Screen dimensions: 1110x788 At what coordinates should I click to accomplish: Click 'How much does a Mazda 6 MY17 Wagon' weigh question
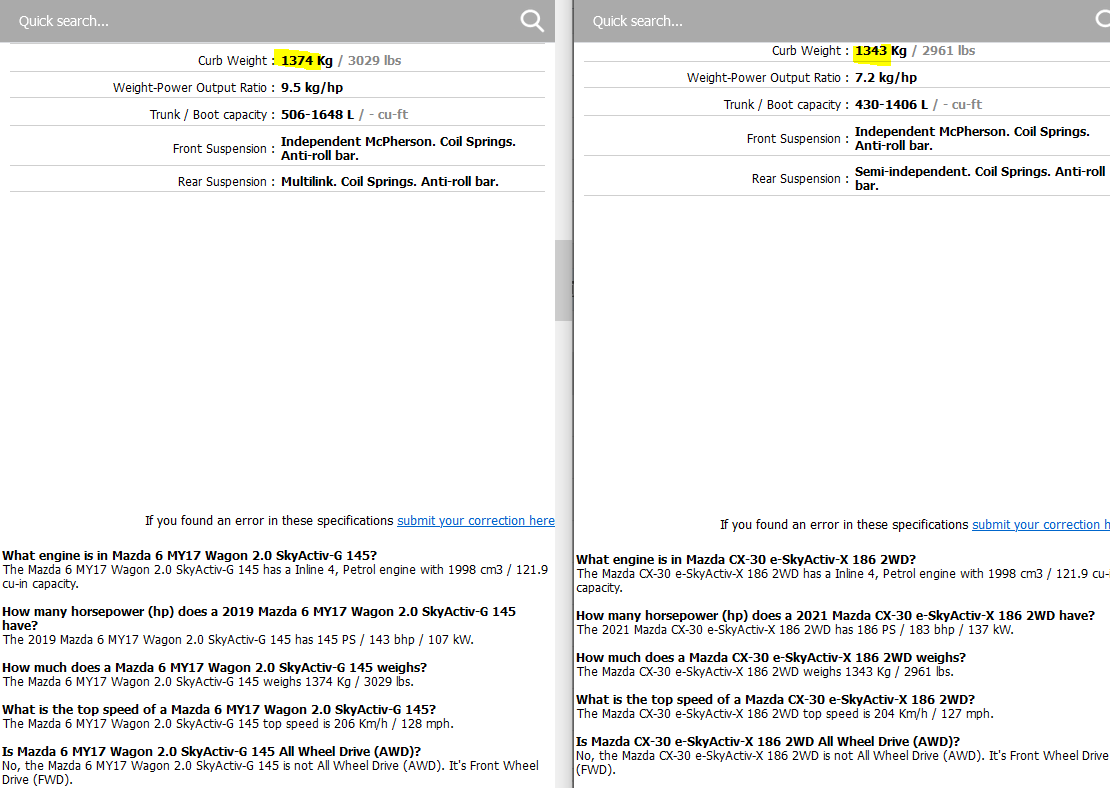point(214,667)
